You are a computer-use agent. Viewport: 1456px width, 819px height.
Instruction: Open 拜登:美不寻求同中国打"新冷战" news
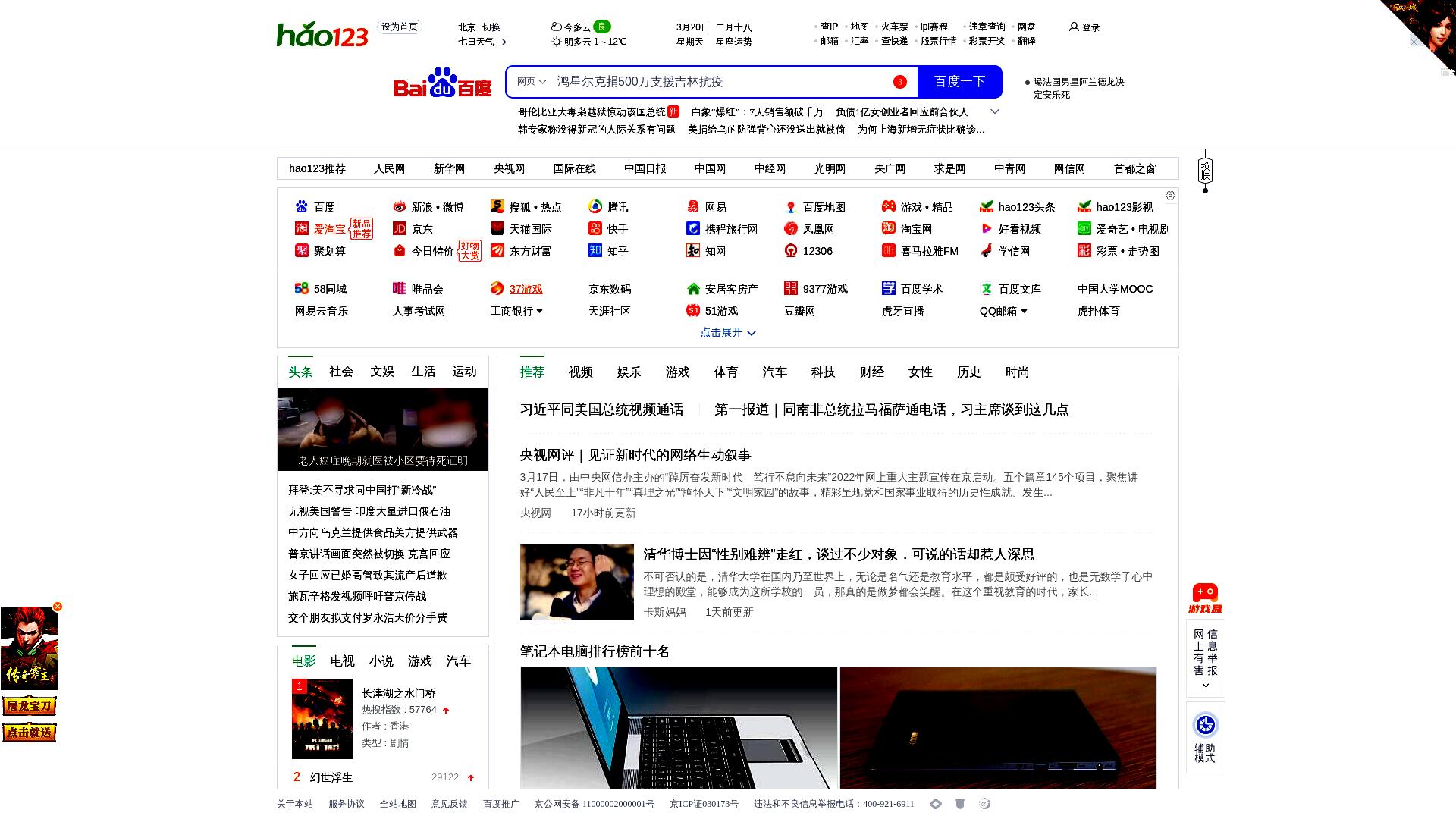click(x=362, y=490)
